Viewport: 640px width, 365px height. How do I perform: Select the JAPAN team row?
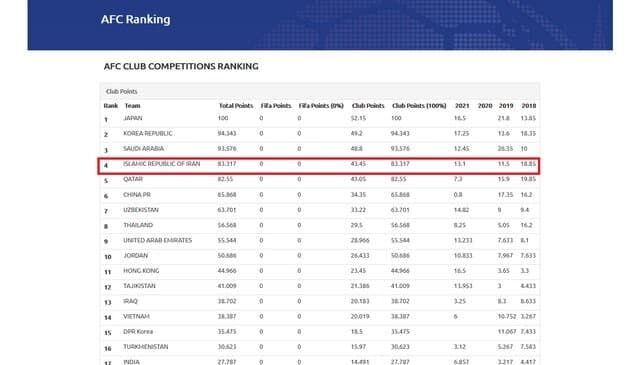320,119
